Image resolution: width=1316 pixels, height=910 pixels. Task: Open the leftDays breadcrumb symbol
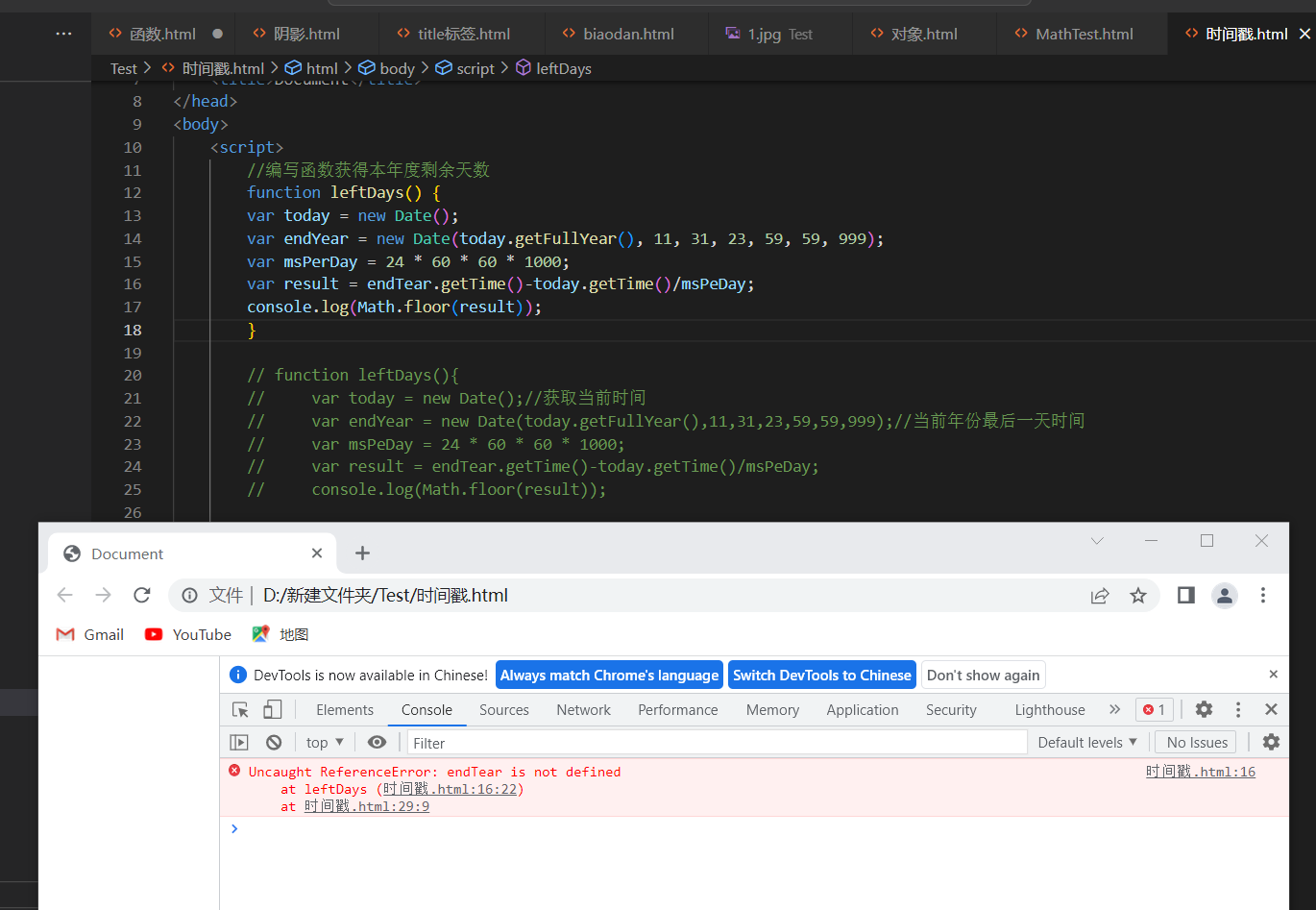pyautogui.click(x=563, y=68)
